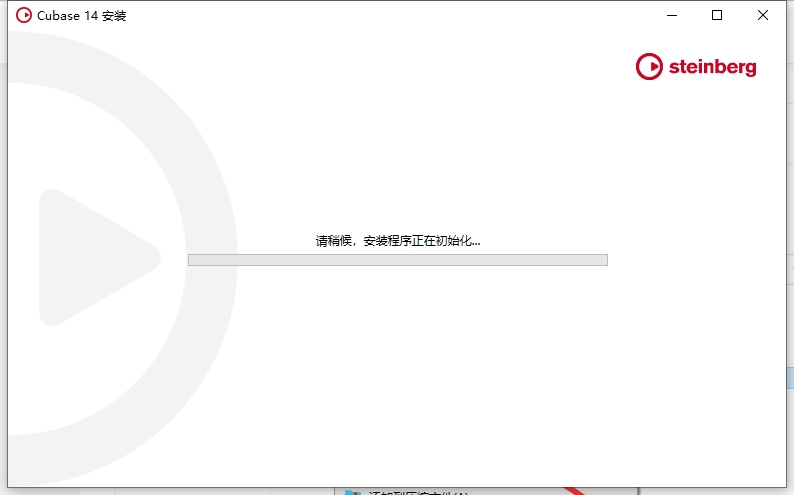794x495 pixels.
Task: Click the empty title bar area
Action: coord(400,15)
